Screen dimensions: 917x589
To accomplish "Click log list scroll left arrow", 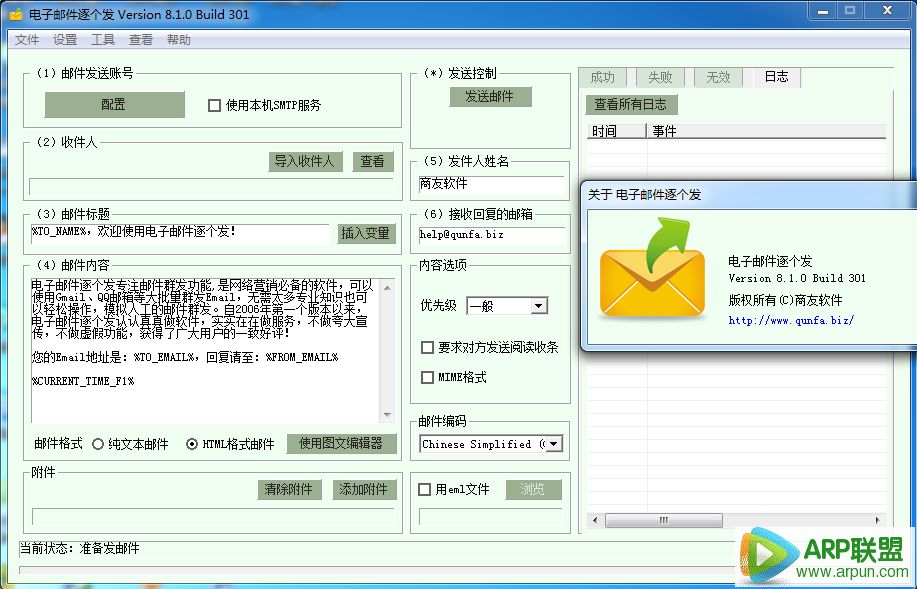I will (x=595, y=520).
